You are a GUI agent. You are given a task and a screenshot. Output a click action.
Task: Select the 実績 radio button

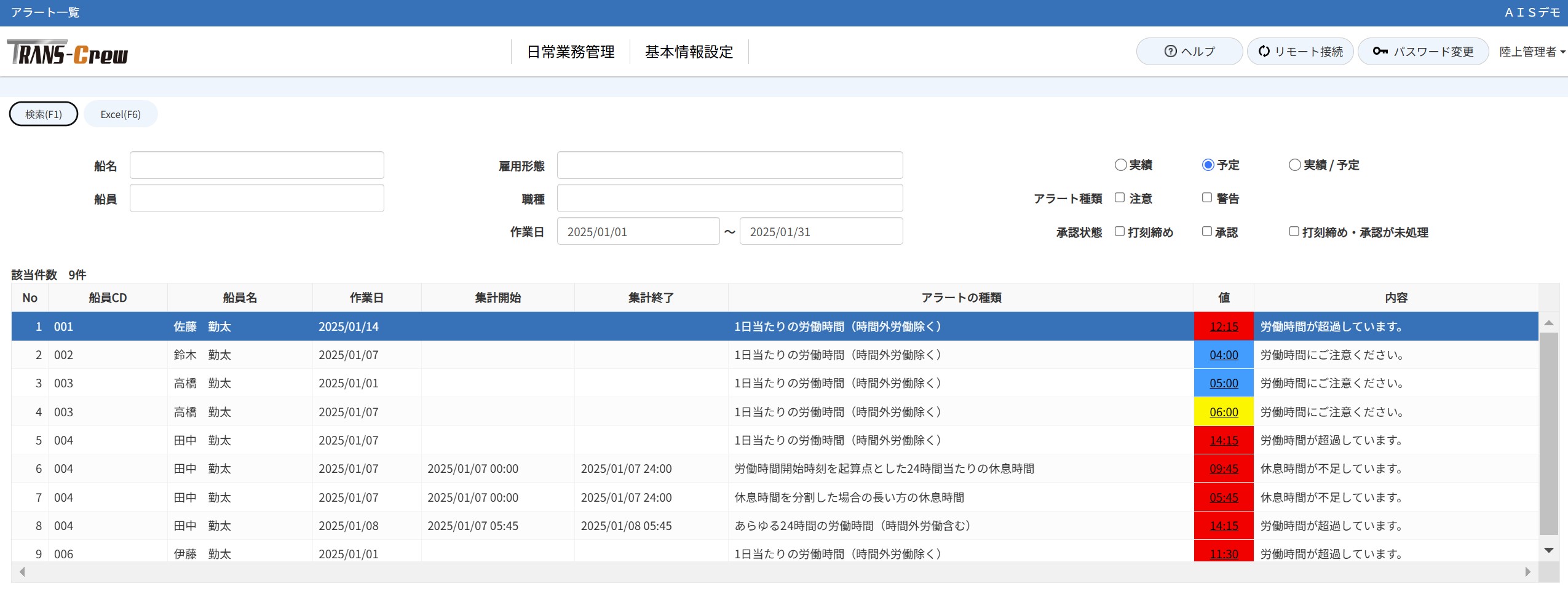pyautogui.click(x=1120, y=165)
